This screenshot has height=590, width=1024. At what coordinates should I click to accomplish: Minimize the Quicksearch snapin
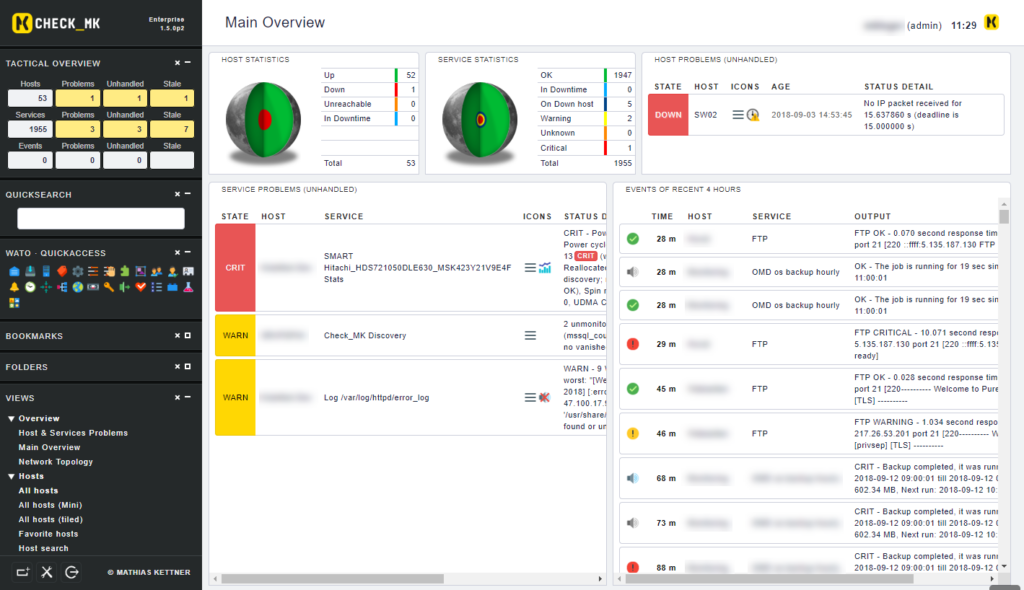pos(187,194)
